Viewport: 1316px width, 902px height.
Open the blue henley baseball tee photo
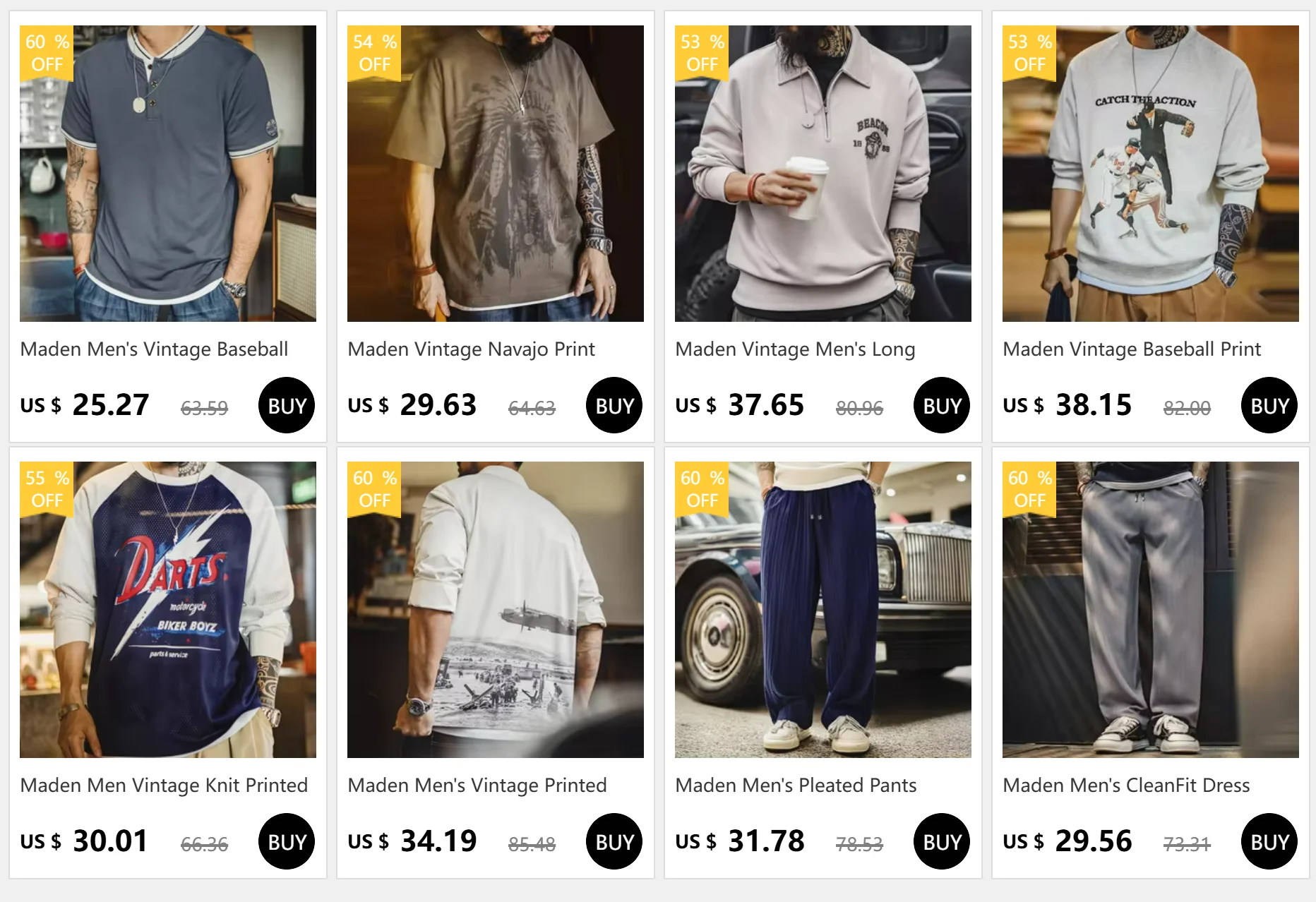[x=168, y=174]
